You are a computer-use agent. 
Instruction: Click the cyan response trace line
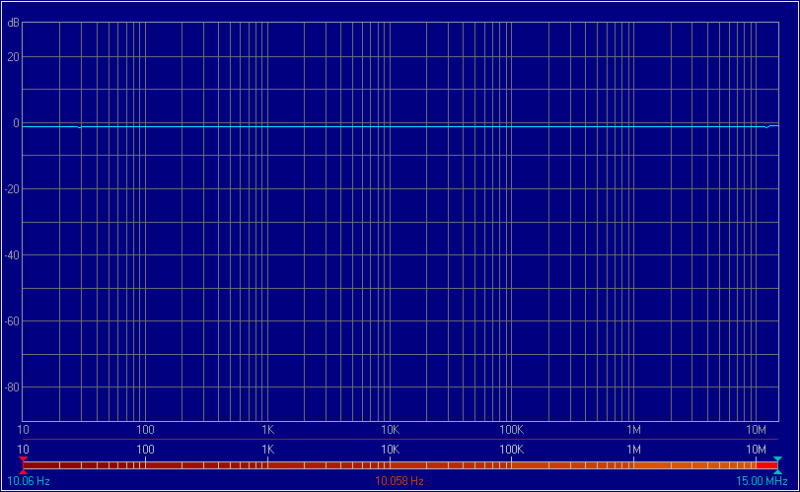[400, 126]
